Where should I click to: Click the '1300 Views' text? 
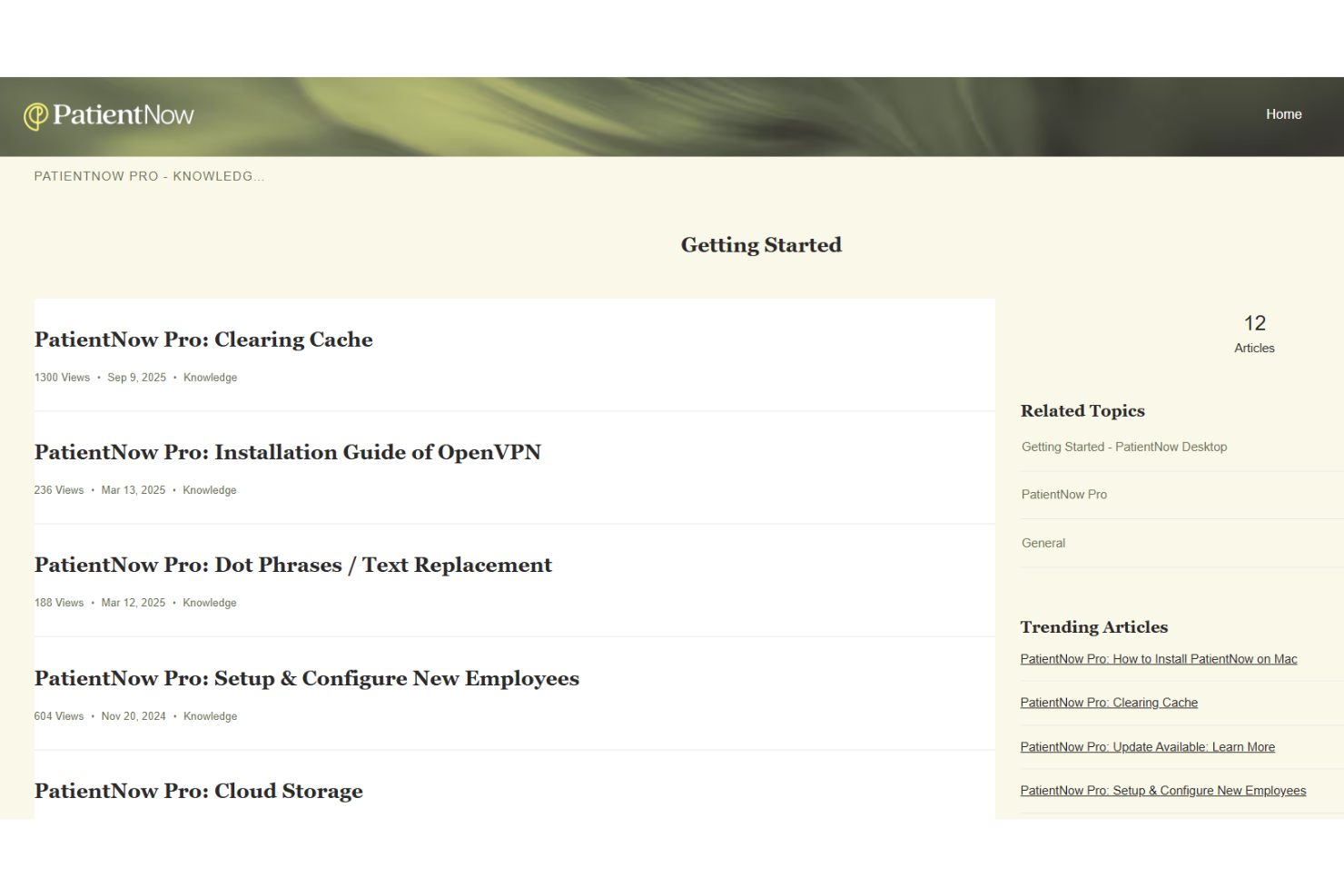click(x=63, y=378)
